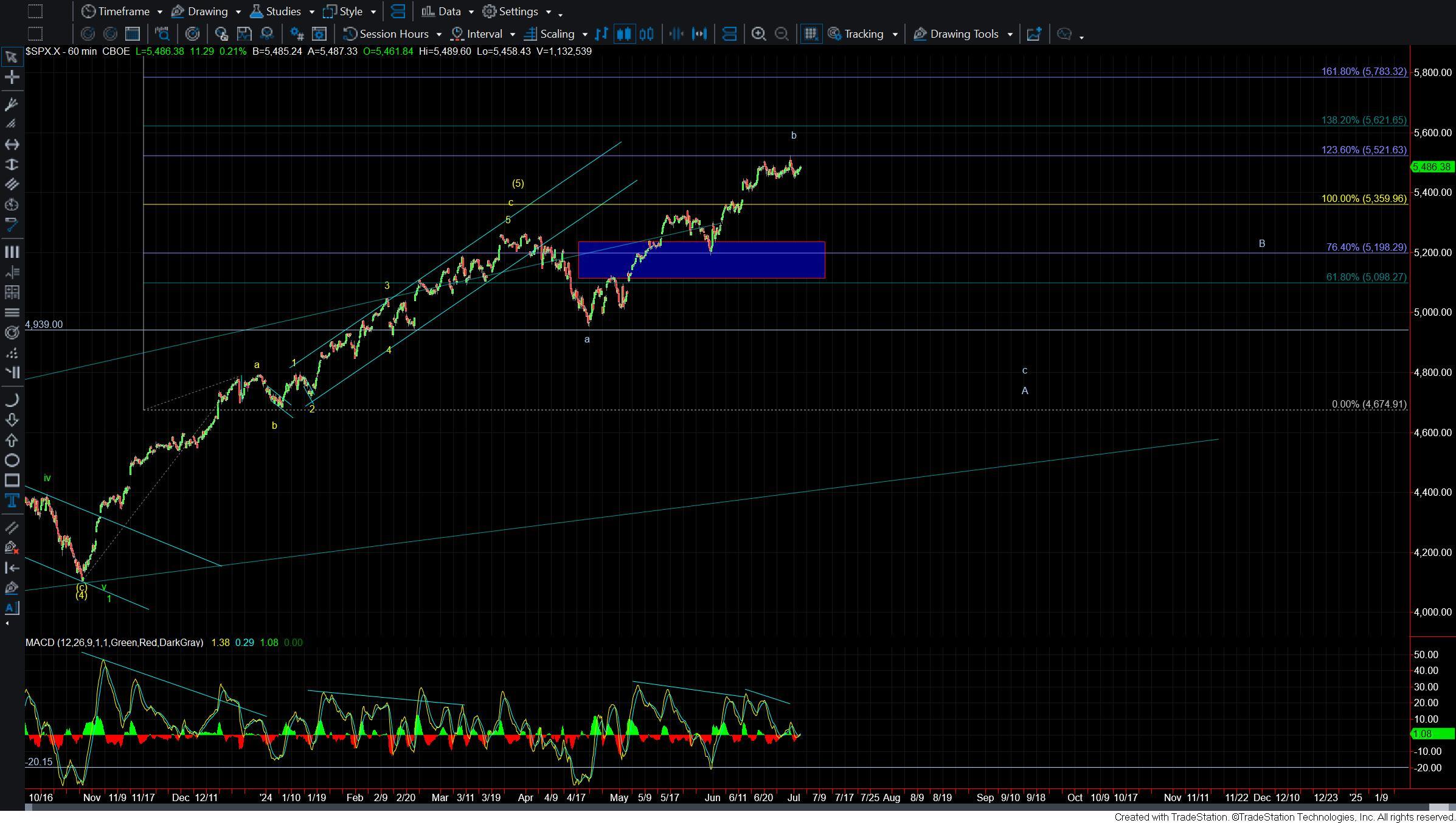Select the grid calculator tool
Viewport: 1456px width, 823px height.
pyautogui.click(x=12, y=292)
